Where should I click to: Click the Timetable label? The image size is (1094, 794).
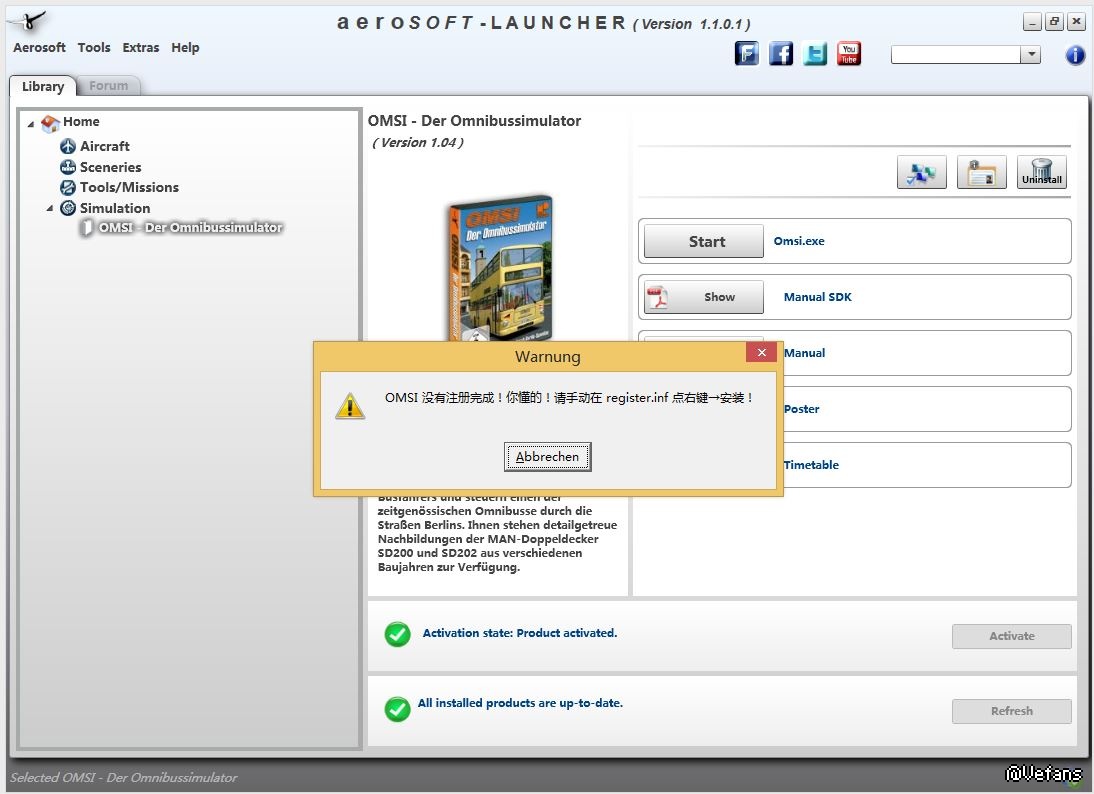tap(811, 465)
